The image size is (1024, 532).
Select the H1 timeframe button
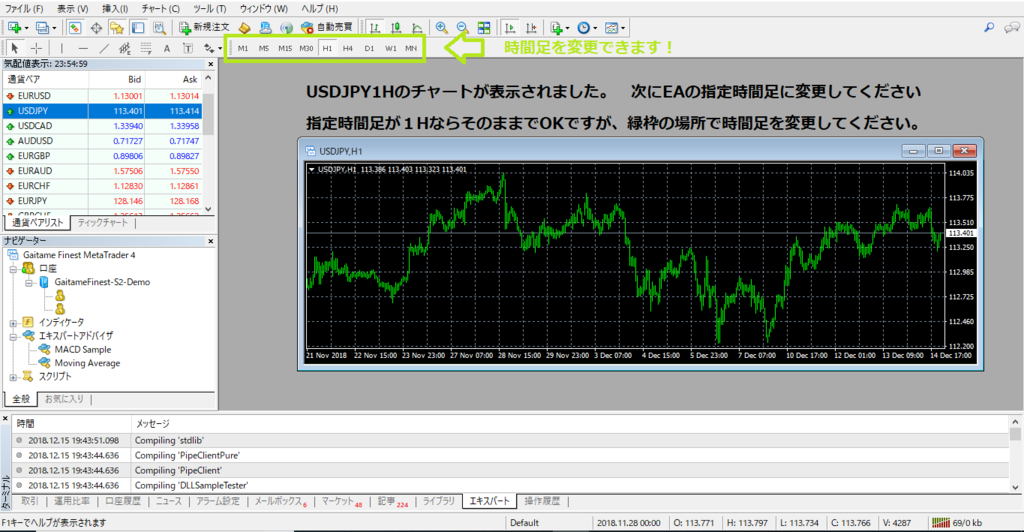tap(327, 48)
